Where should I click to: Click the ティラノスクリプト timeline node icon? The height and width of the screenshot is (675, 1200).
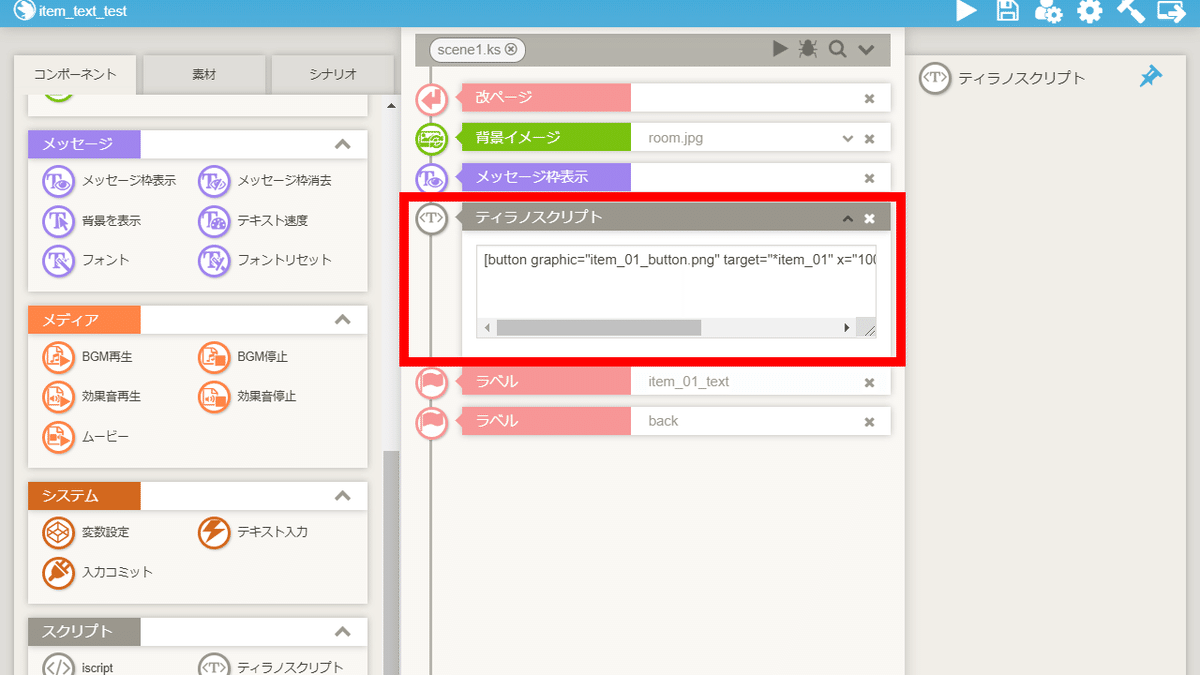[x=432, y=218]
